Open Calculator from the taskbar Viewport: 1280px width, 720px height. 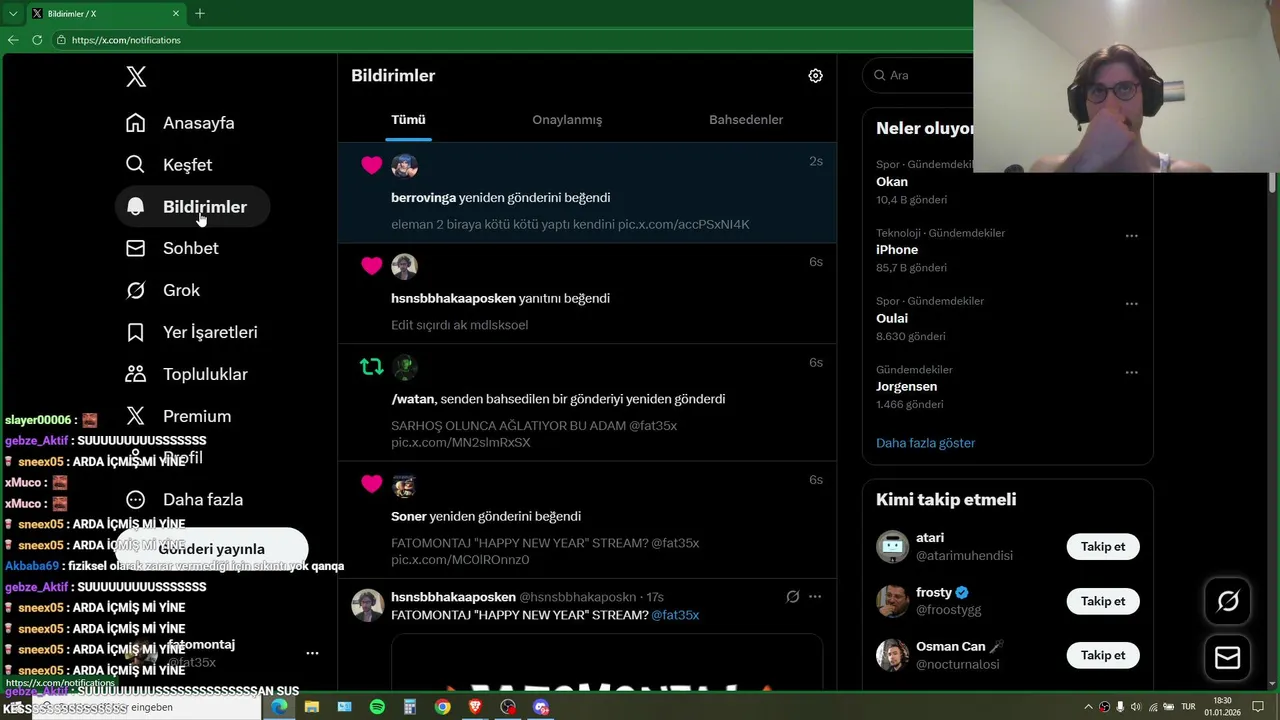point(410,707)
